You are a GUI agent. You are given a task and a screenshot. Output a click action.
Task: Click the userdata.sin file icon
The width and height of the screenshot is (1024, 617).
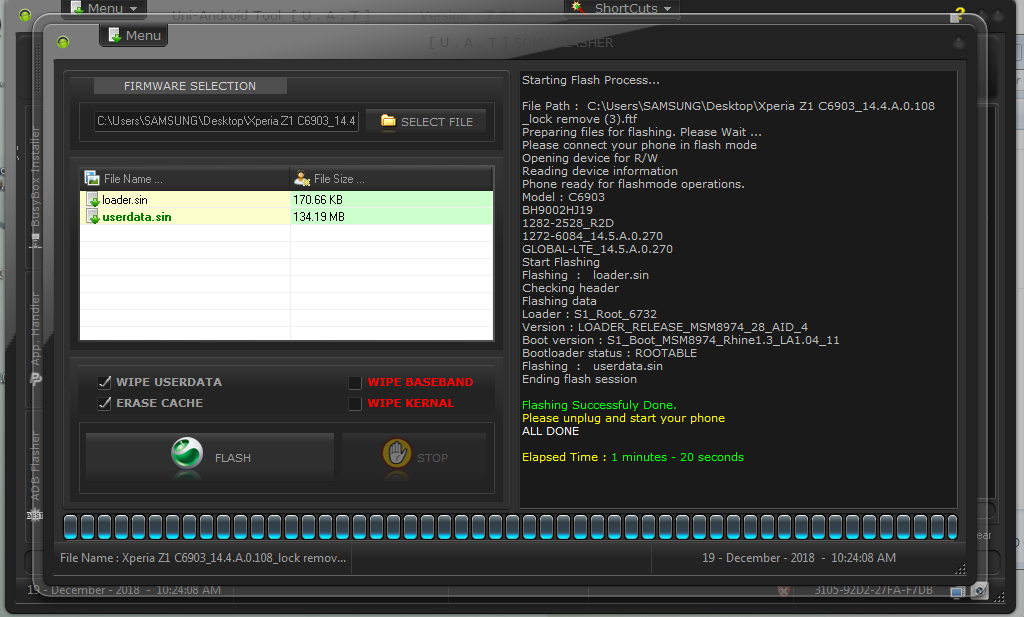tap(93, 217)
